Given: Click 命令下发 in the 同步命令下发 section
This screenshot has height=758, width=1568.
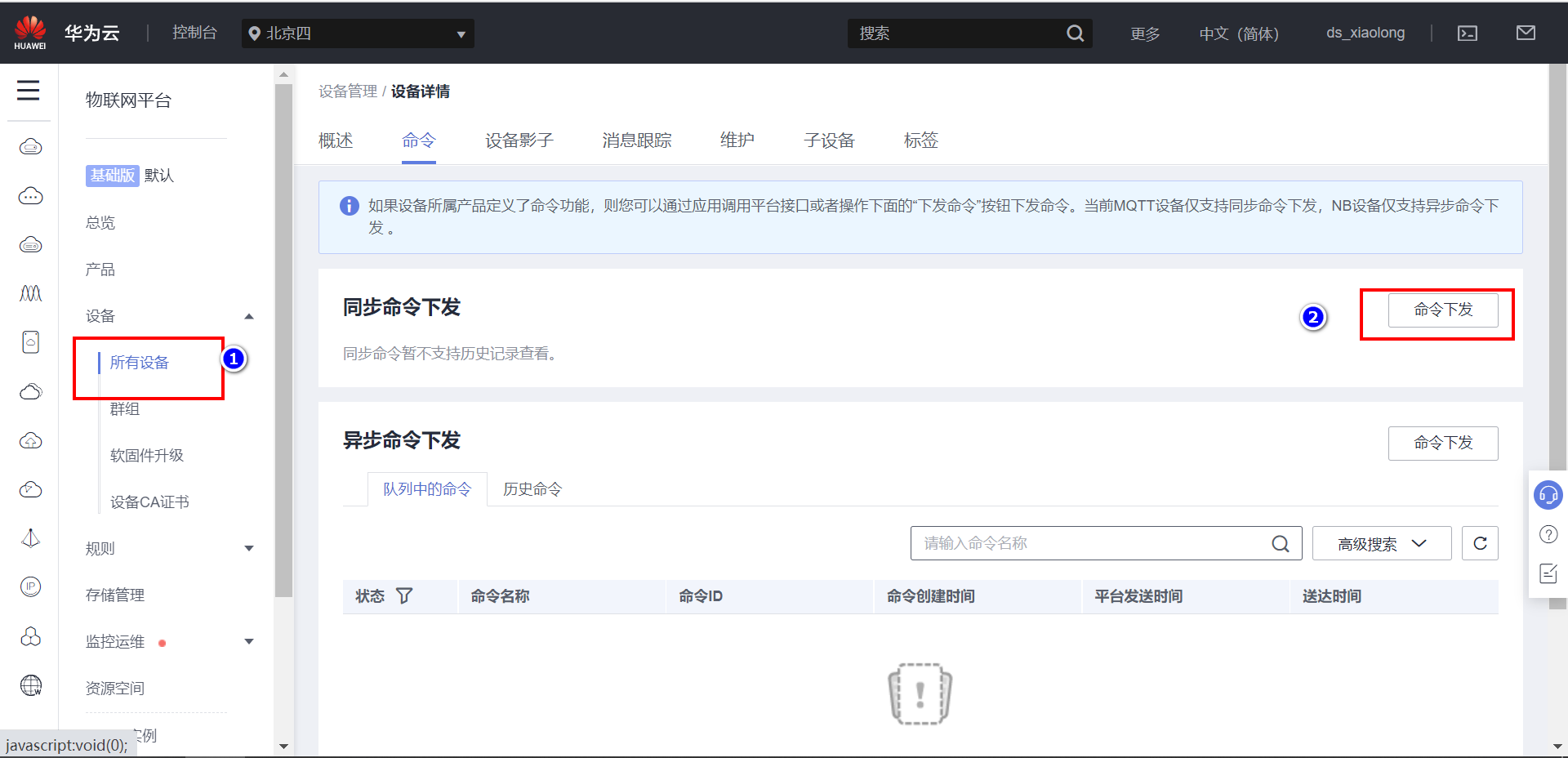Looking at the screenshot, I should point(1443,310).
